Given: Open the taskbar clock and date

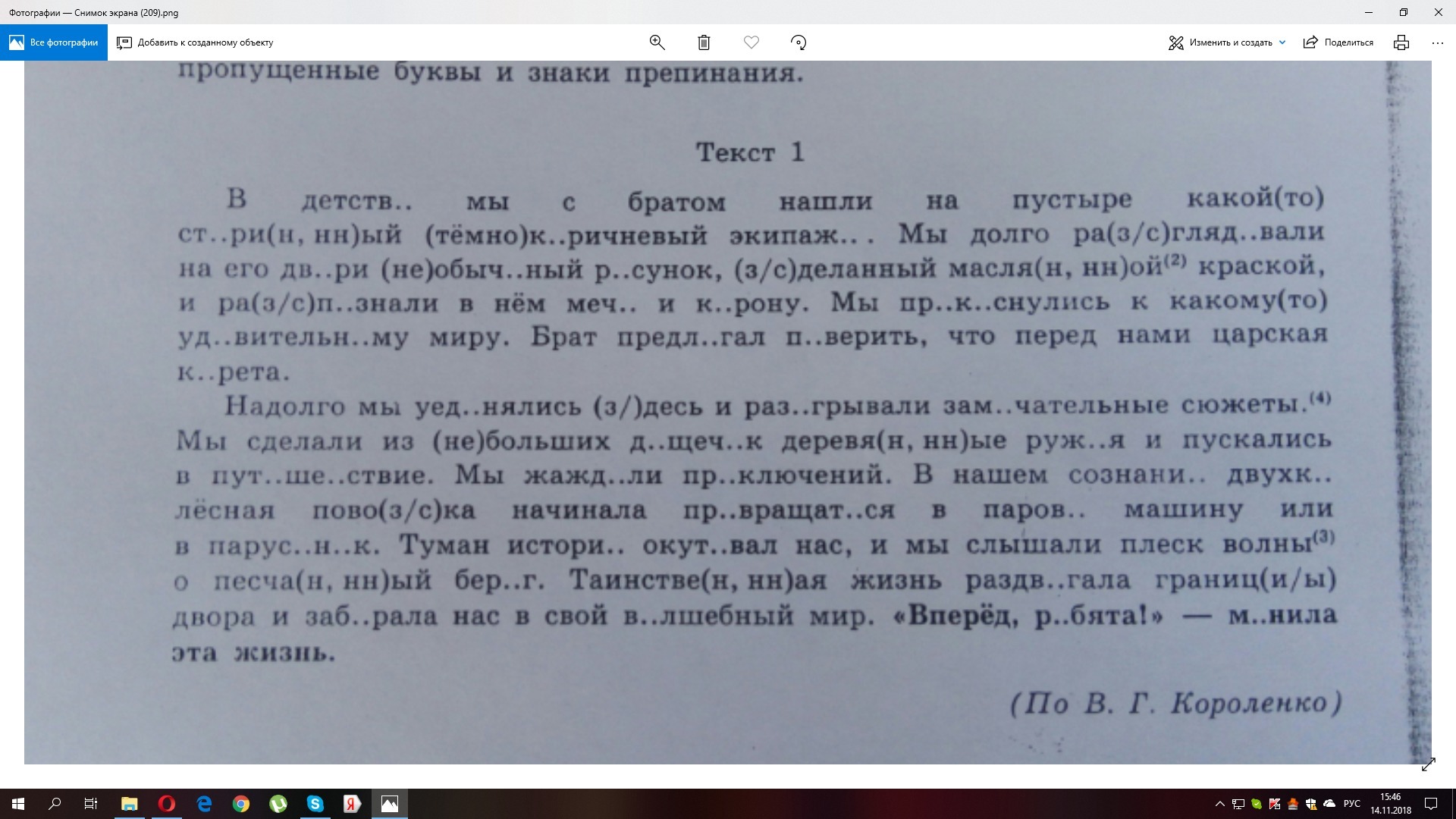Looking at the screenshot, I should (x=1390, y=804).
